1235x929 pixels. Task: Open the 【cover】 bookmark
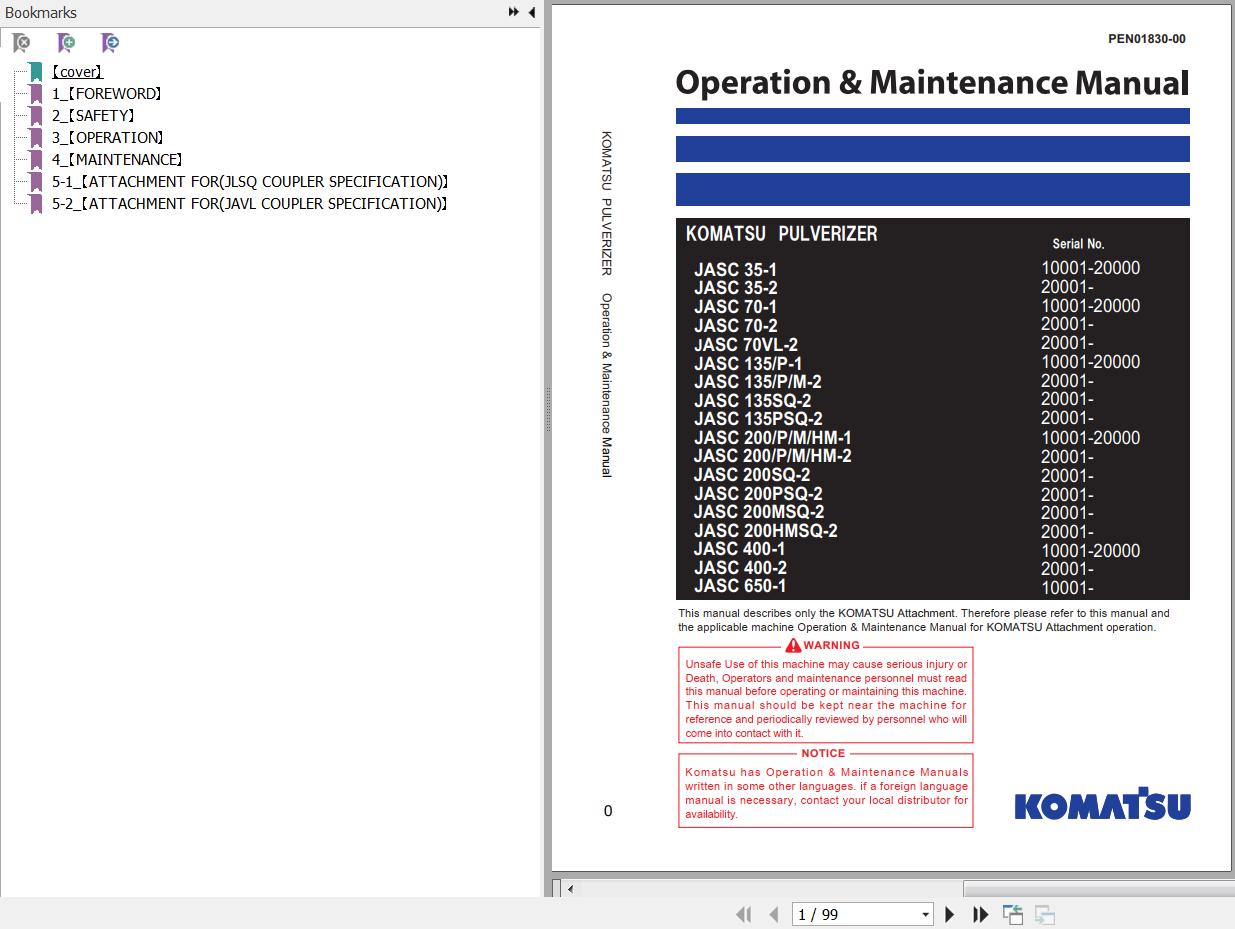pyautogui.click(x=77, y=72)
